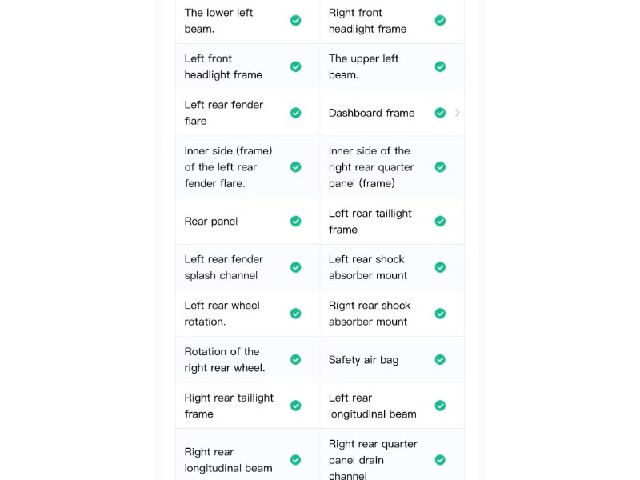Expand Dashboard frame details with the chevron arrow
The image size is (640, 480).
(457, 113)
